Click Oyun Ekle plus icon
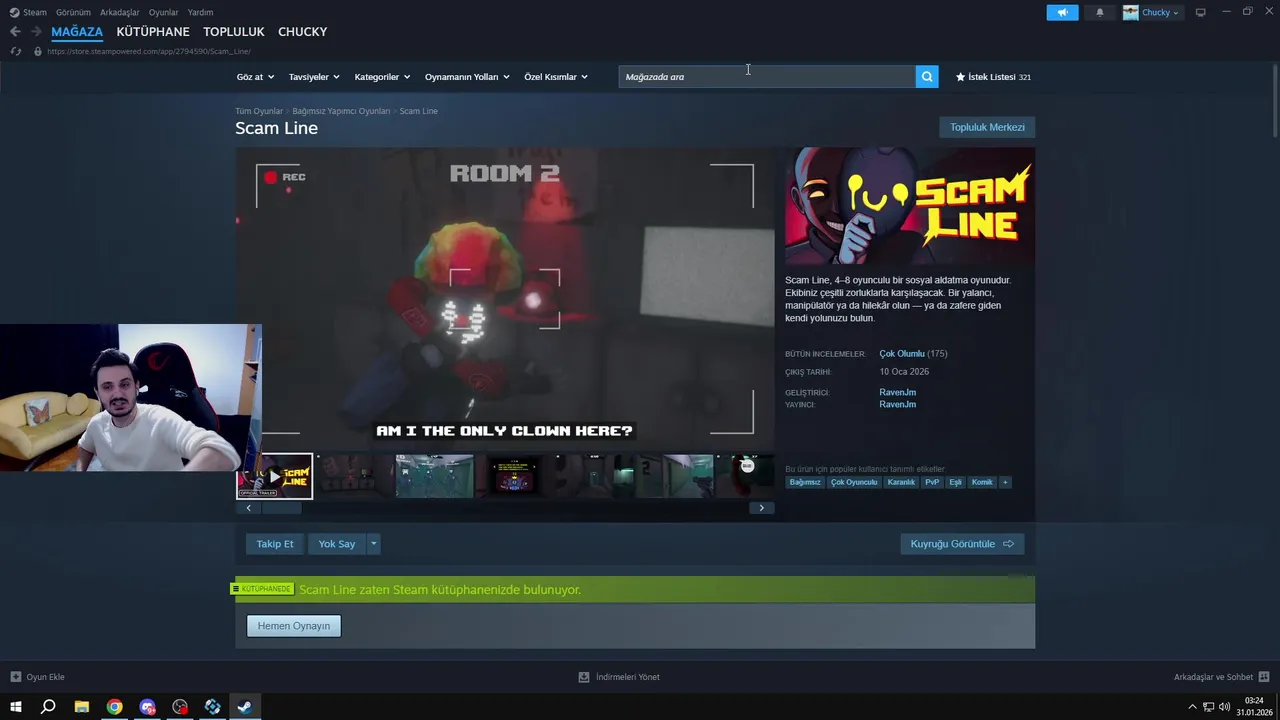Viewport: 1280px width, 720px height. tap(16, 677)
